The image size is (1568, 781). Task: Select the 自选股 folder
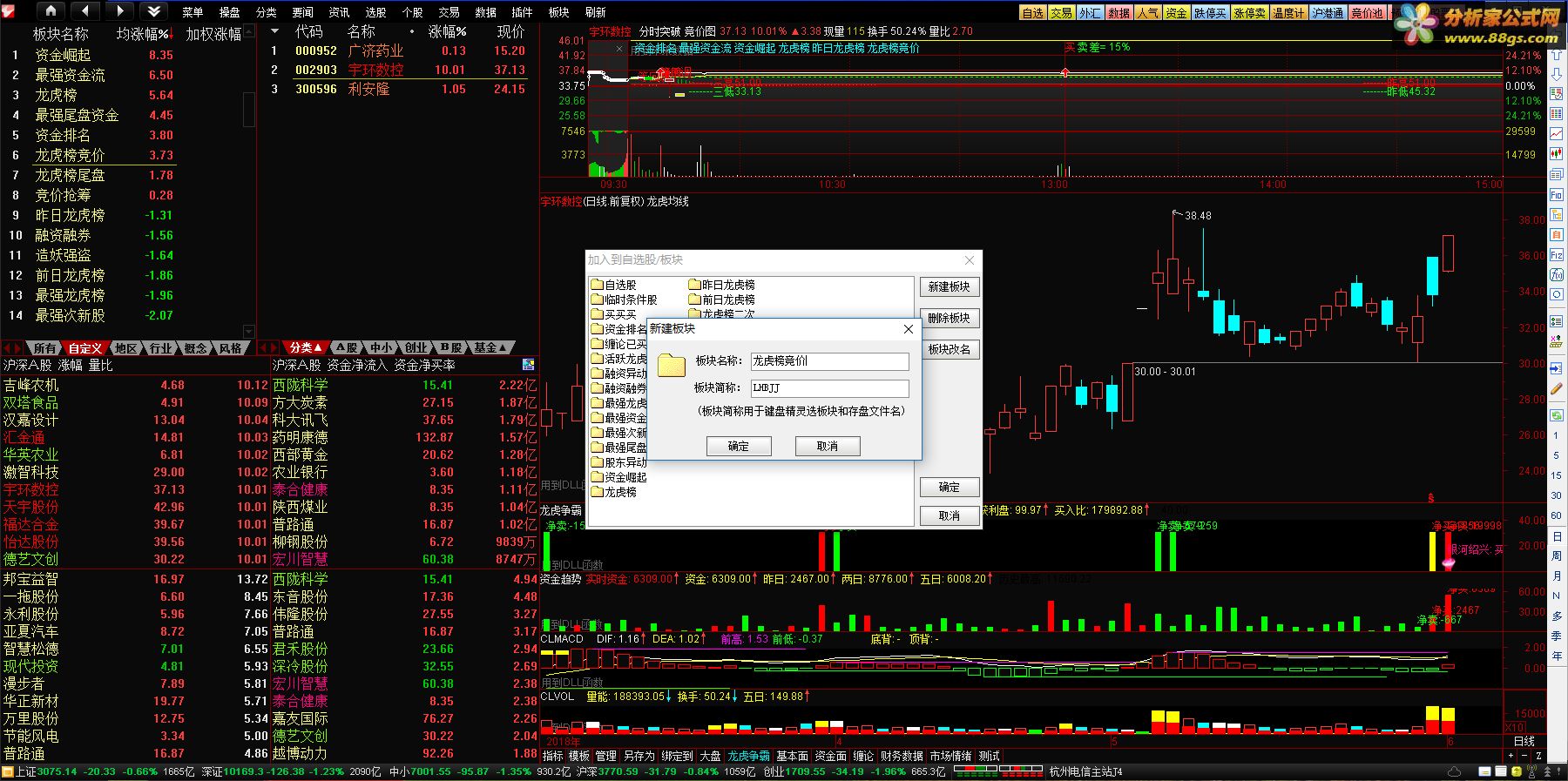coord(613,285)
